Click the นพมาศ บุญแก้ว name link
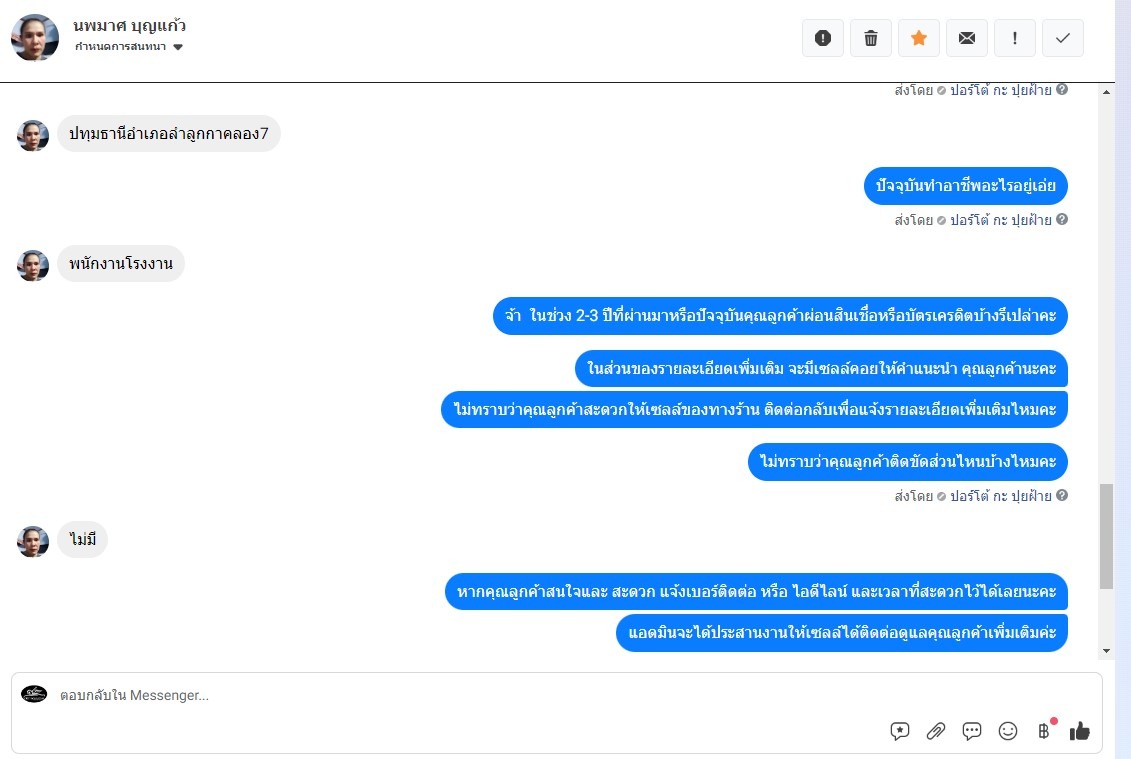Screen dimensions: 1131x759 [x=130, y=26]
